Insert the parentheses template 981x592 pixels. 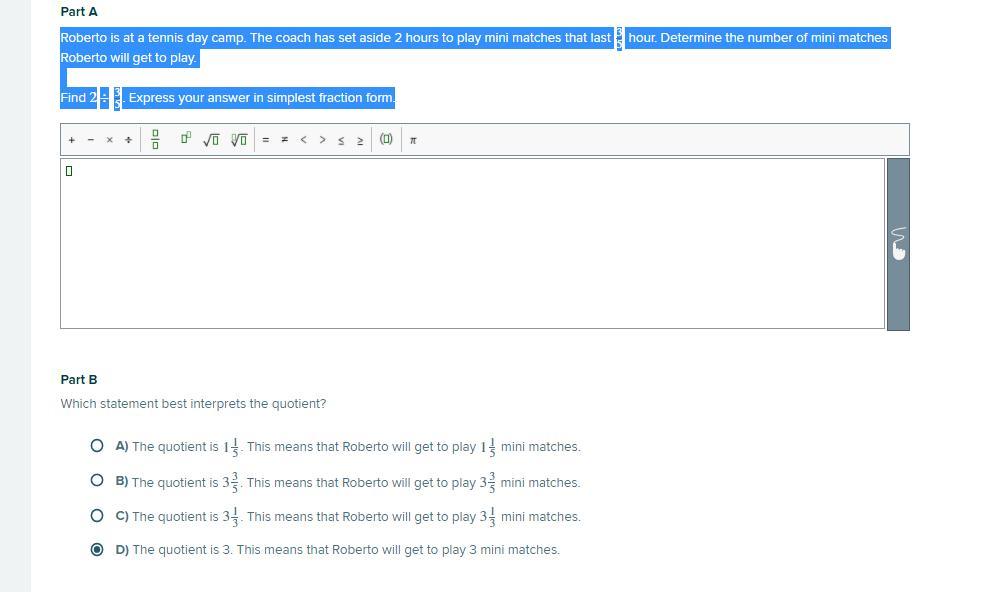[x=386, y=140]
